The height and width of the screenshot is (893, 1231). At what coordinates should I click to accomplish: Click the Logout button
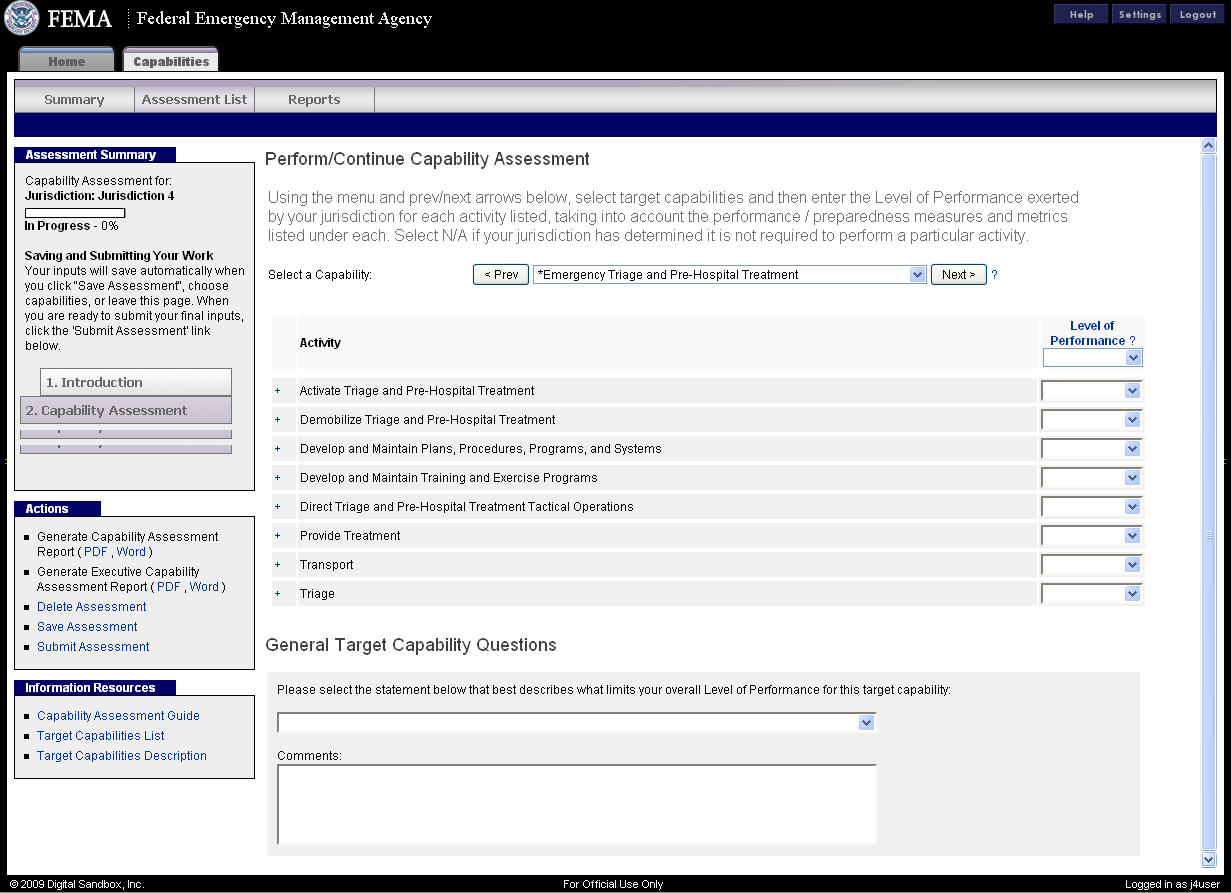tap(1197, 14)
